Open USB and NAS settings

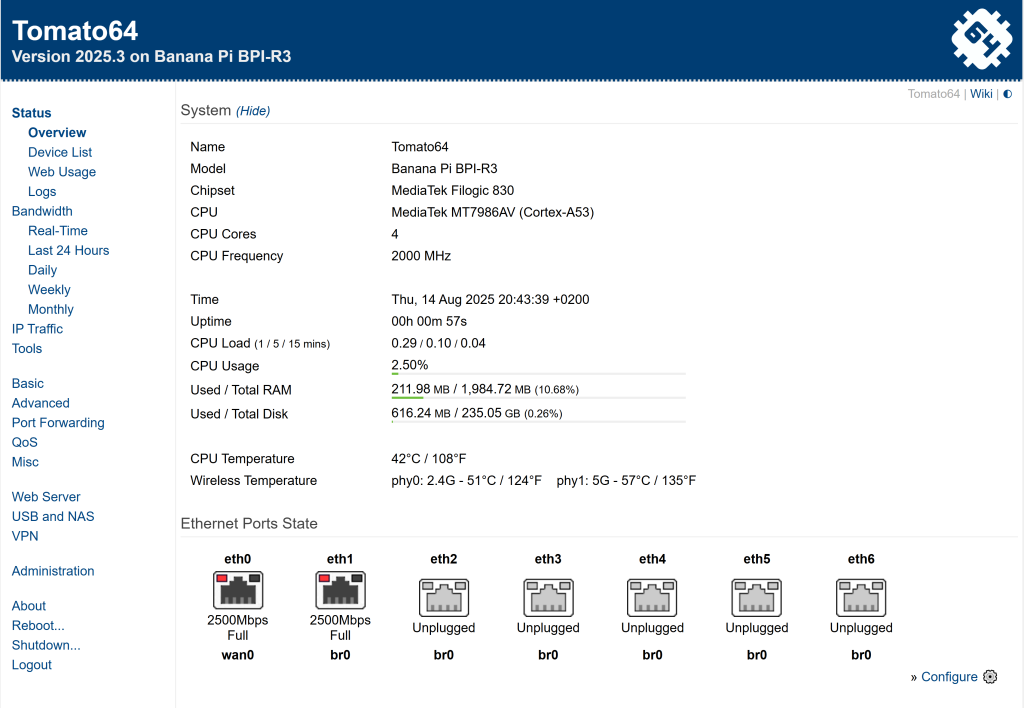53,516
